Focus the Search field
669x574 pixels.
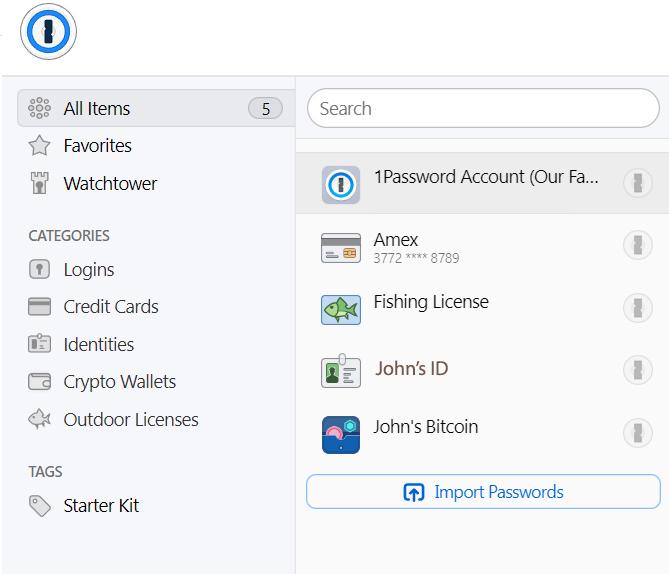(x=483, y=108)
